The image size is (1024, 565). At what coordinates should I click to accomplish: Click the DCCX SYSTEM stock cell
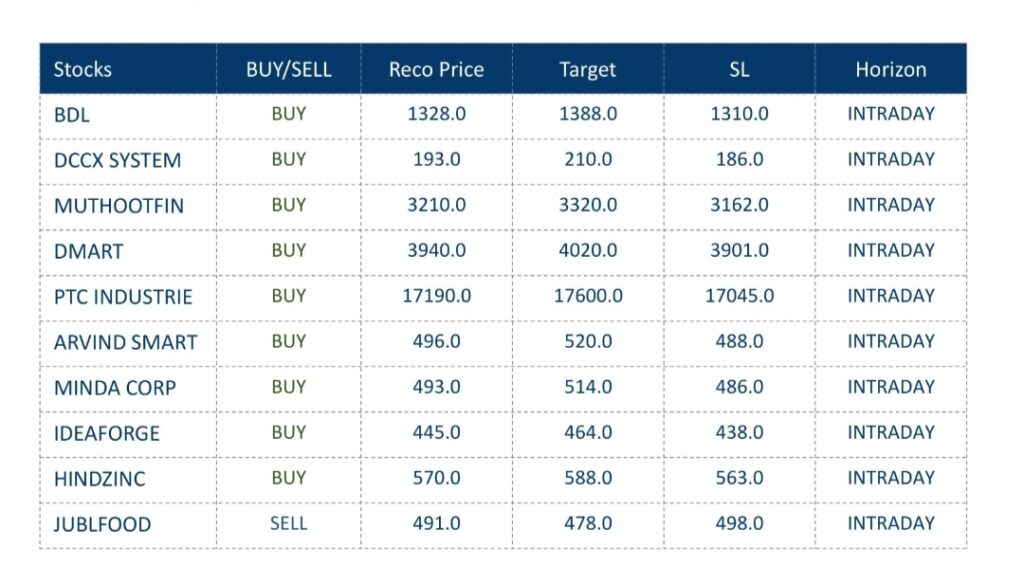pos(117,160)
